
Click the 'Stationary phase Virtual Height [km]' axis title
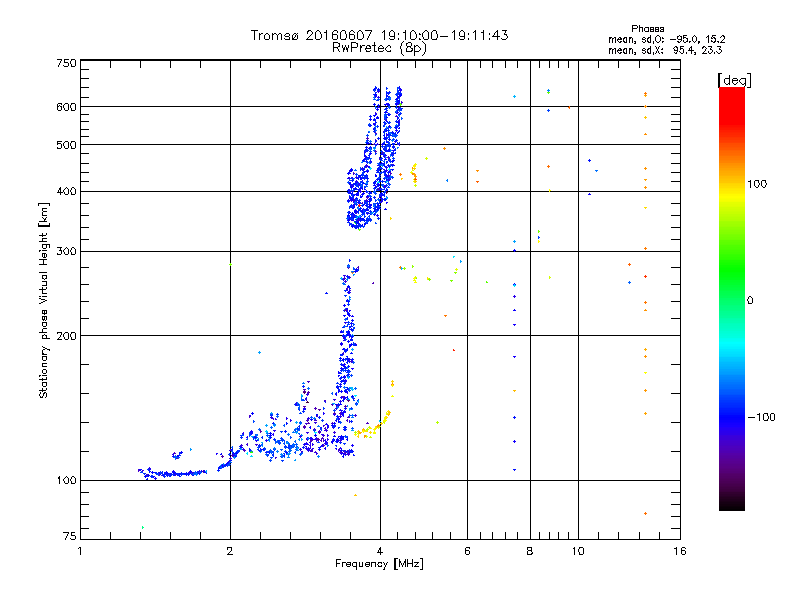tap(43, 300)
